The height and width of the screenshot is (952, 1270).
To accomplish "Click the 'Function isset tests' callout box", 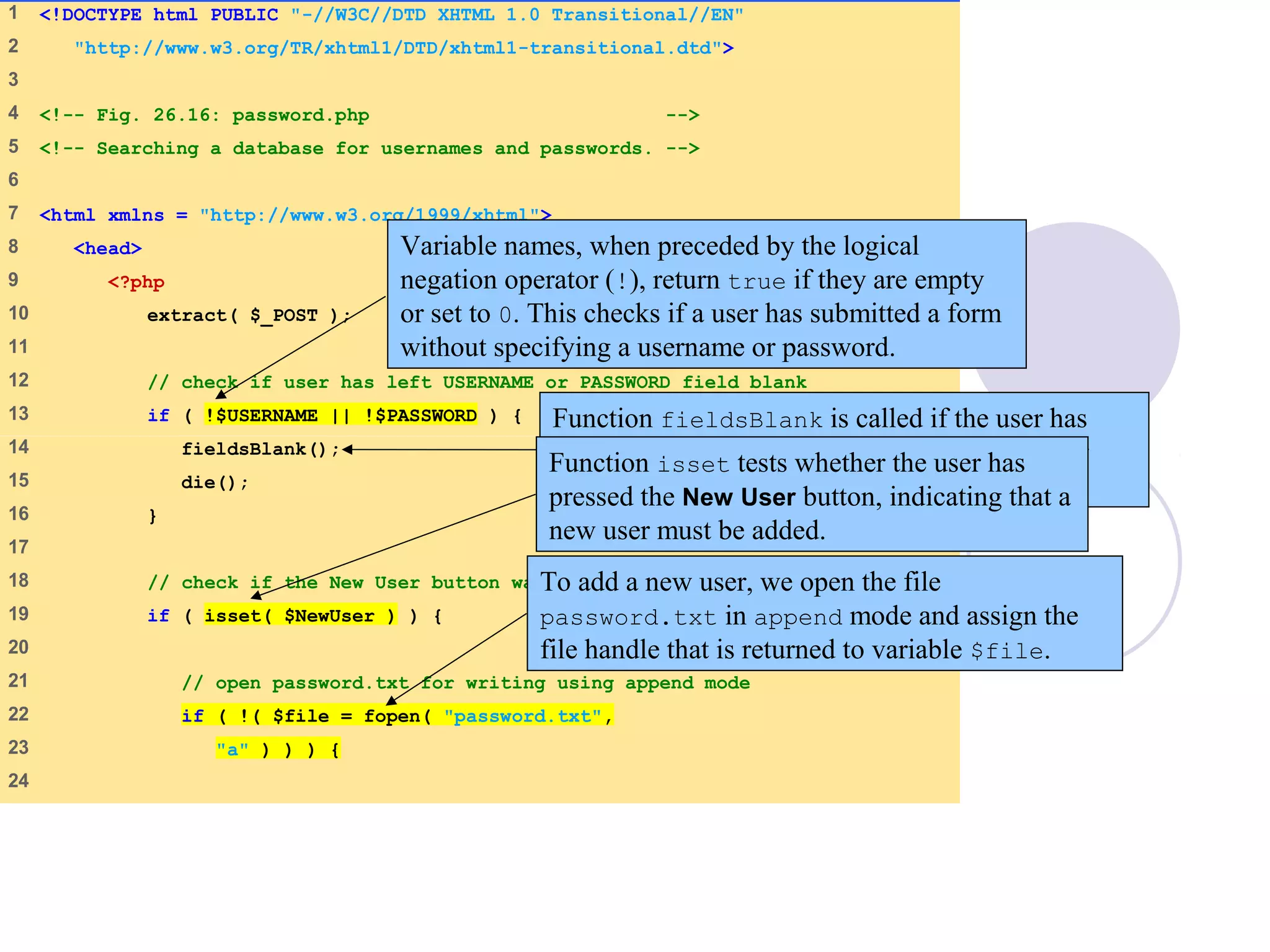I will [x=812, y=494].
